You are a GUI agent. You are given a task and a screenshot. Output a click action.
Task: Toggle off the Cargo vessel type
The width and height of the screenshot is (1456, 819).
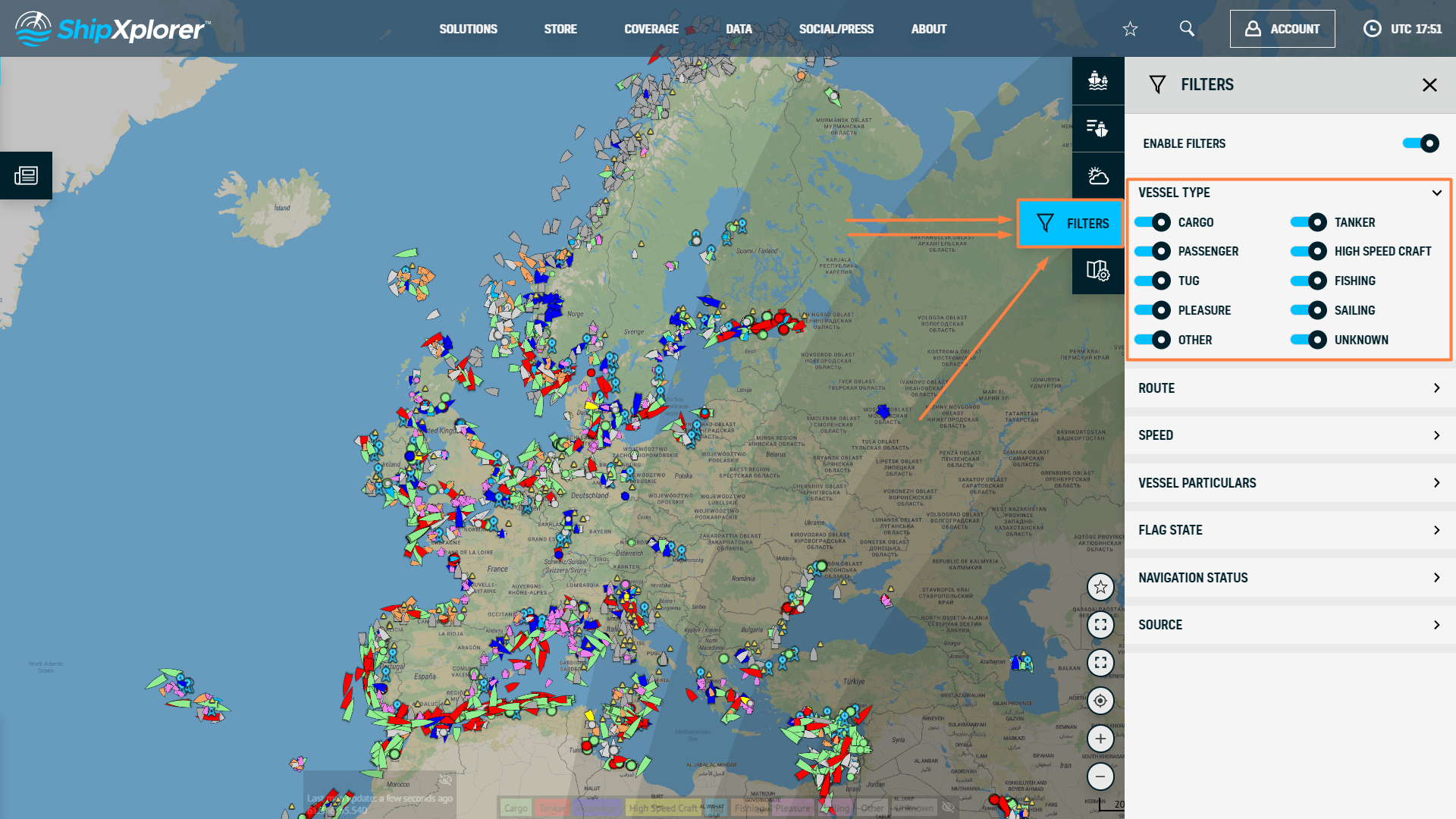click(x=1153, y=222)
